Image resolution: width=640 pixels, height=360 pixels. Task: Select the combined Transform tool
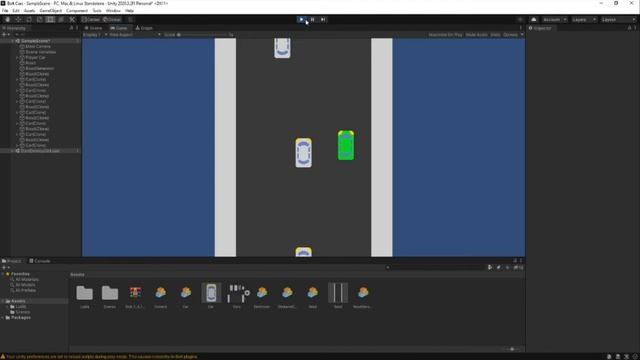tap(61, 19)
